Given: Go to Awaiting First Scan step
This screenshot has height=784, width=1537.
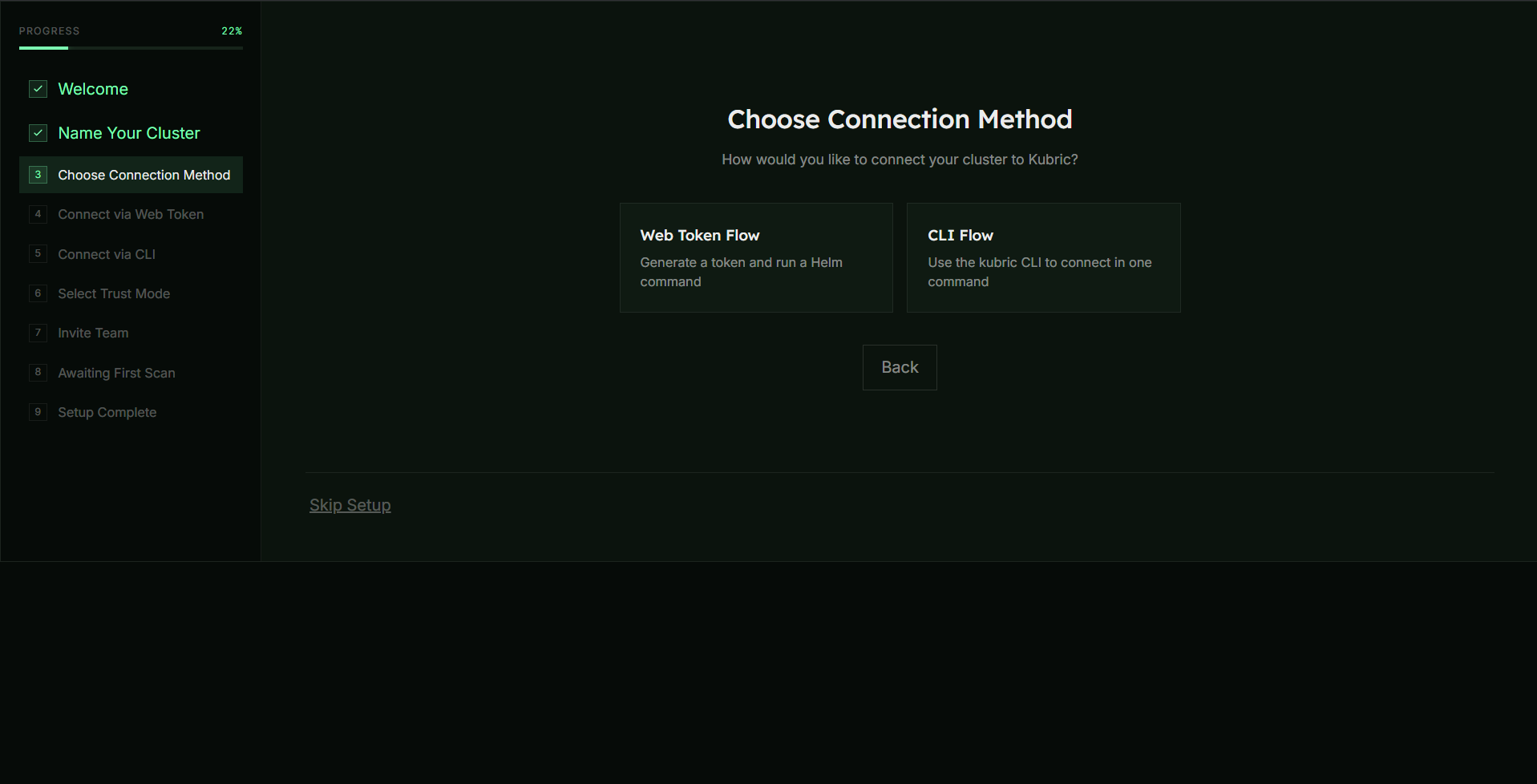Looking at the screenshot, I should [131, 373].
